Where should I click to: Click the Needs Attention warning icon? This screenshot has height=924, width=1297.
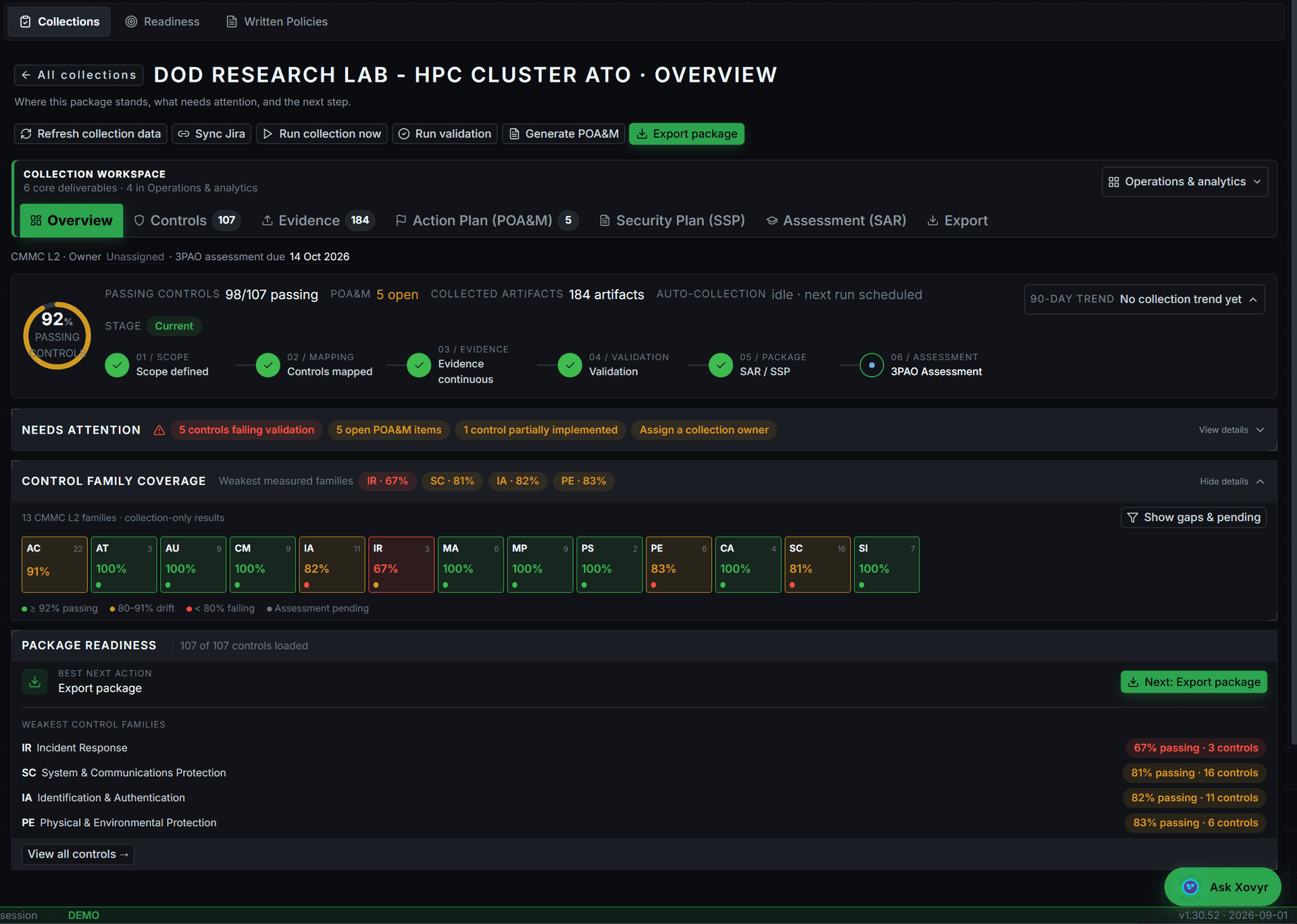click(159, 430)
